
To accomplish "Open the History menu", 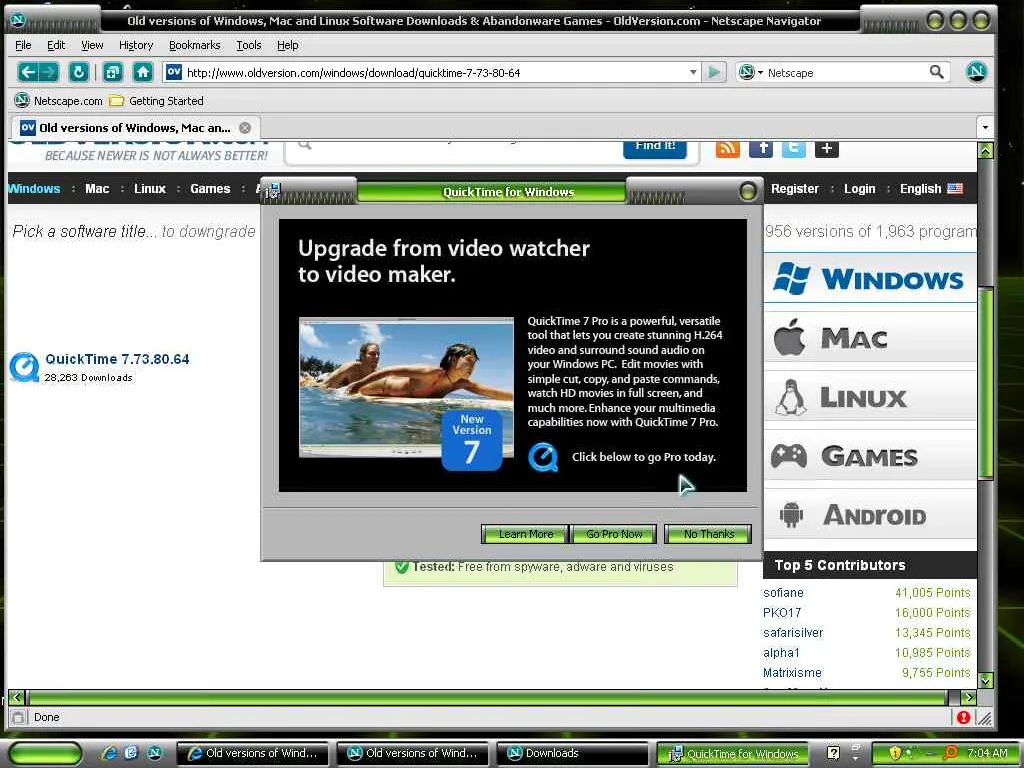I will coord(136,45).
